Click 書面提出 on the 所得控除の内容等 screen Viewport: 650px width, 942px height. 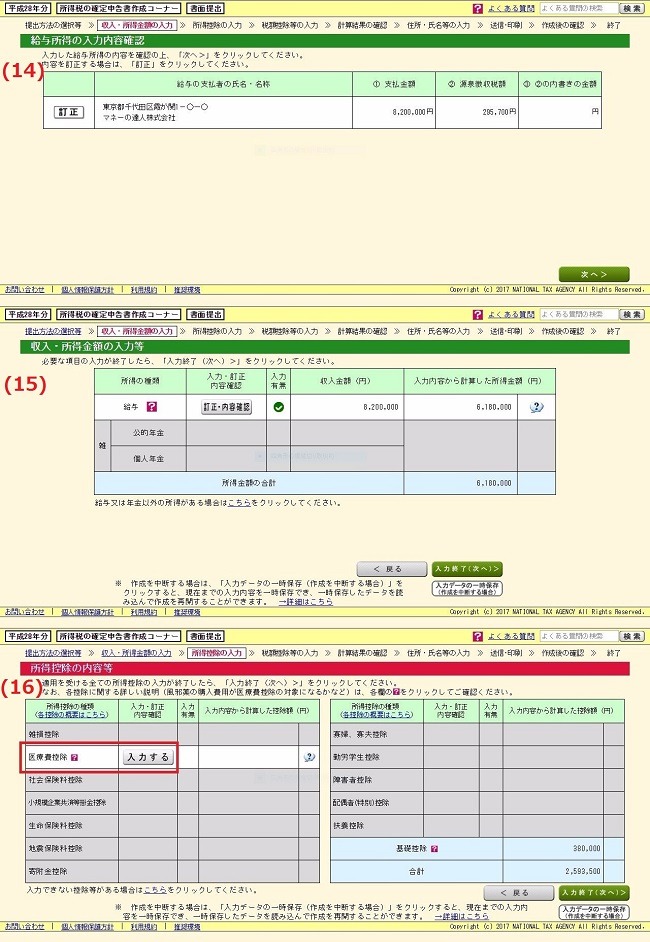point(205,636)
